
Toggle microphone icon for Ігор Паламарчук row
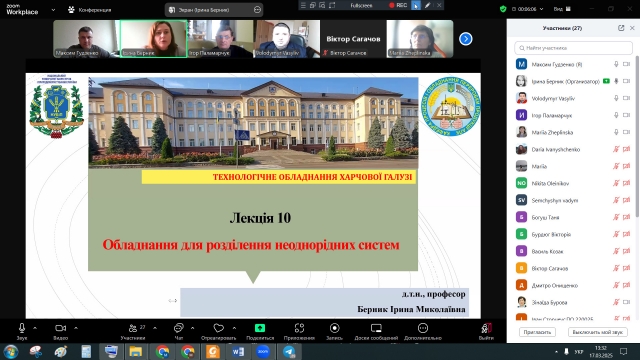616,115
